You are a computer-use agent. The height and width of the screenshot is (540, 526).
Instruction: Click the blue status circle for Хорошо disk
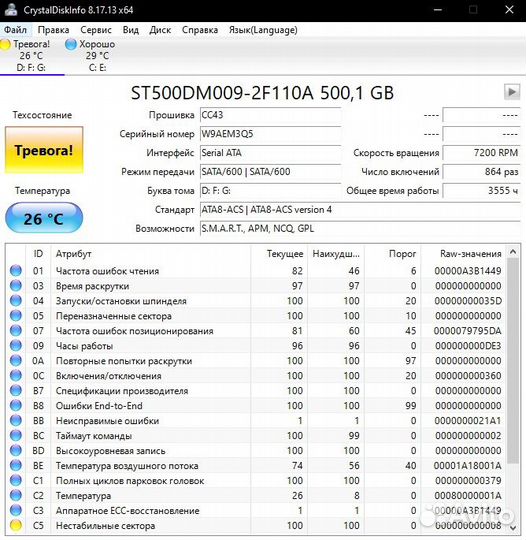pos(71,44)
